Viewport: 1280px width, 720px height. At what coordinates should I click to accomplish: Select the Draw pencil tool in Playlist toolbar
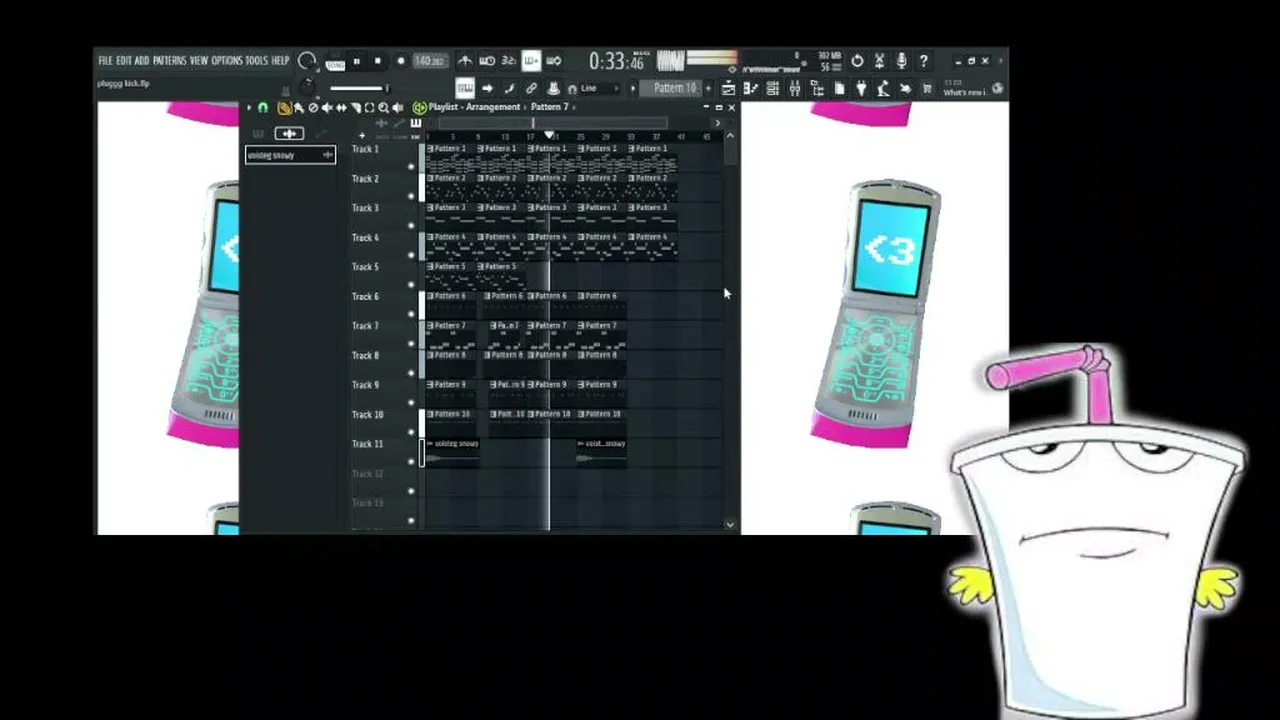(285, 108)
